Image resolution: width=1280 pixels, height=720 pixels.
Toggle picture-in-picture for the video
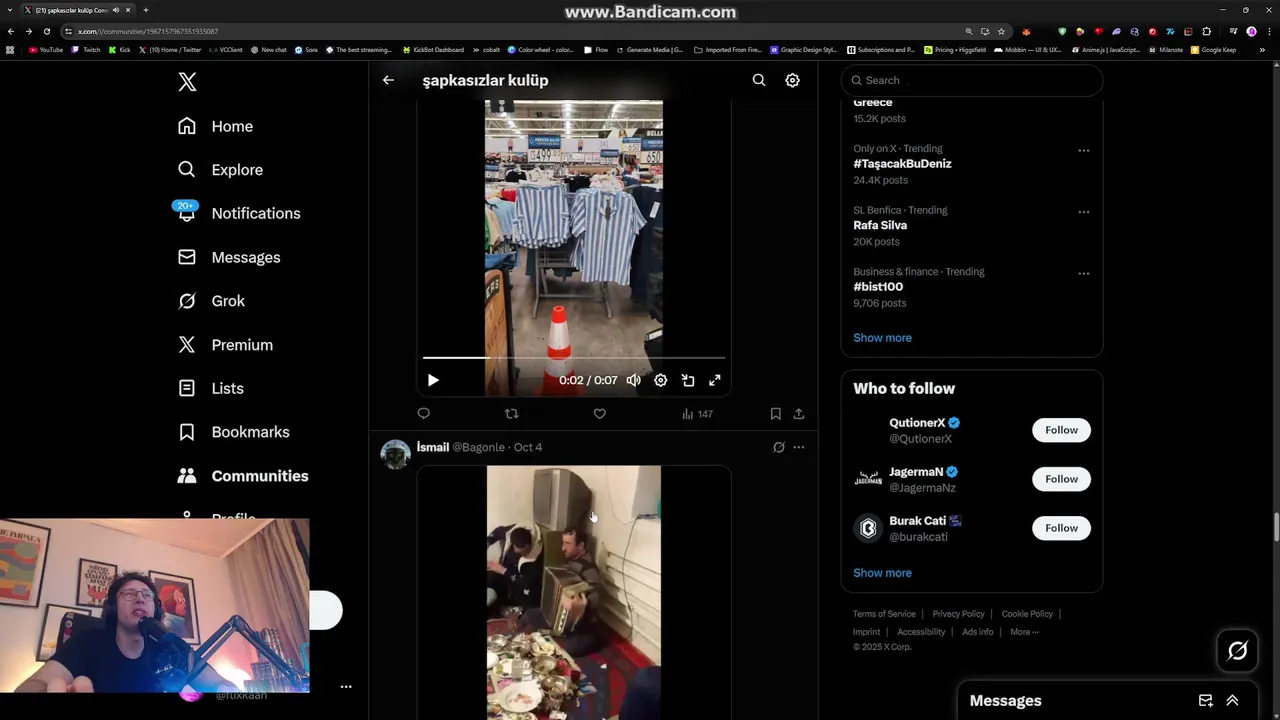(688, 380)
